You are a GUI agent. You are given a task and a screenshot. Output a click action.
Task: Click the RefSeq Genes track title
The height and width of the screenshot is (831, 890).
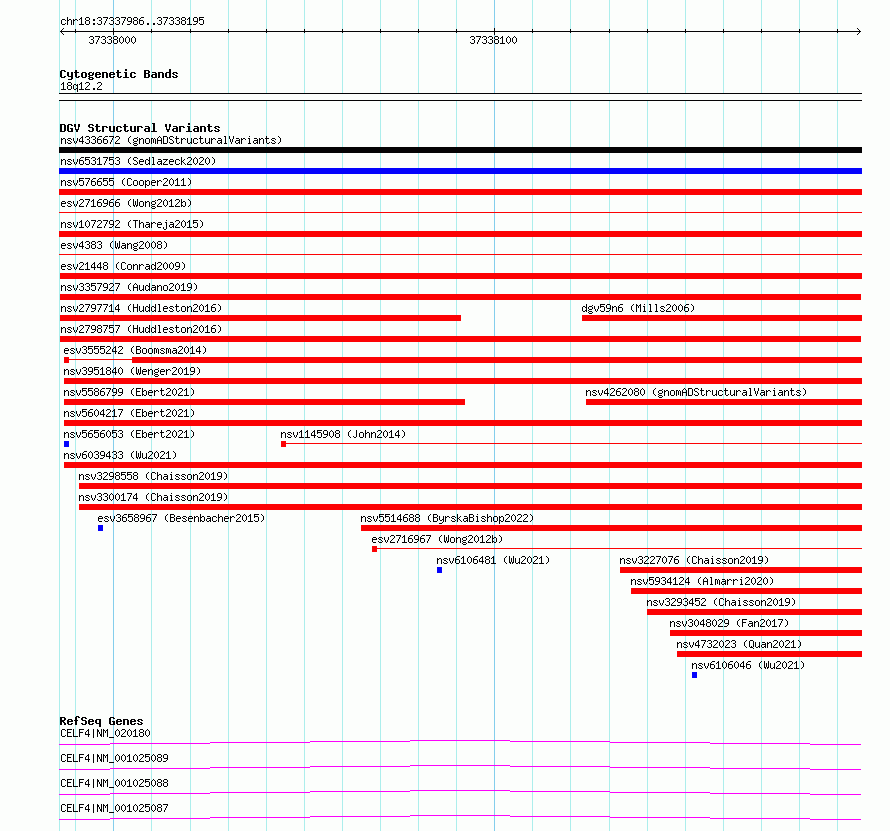[101, 721]
